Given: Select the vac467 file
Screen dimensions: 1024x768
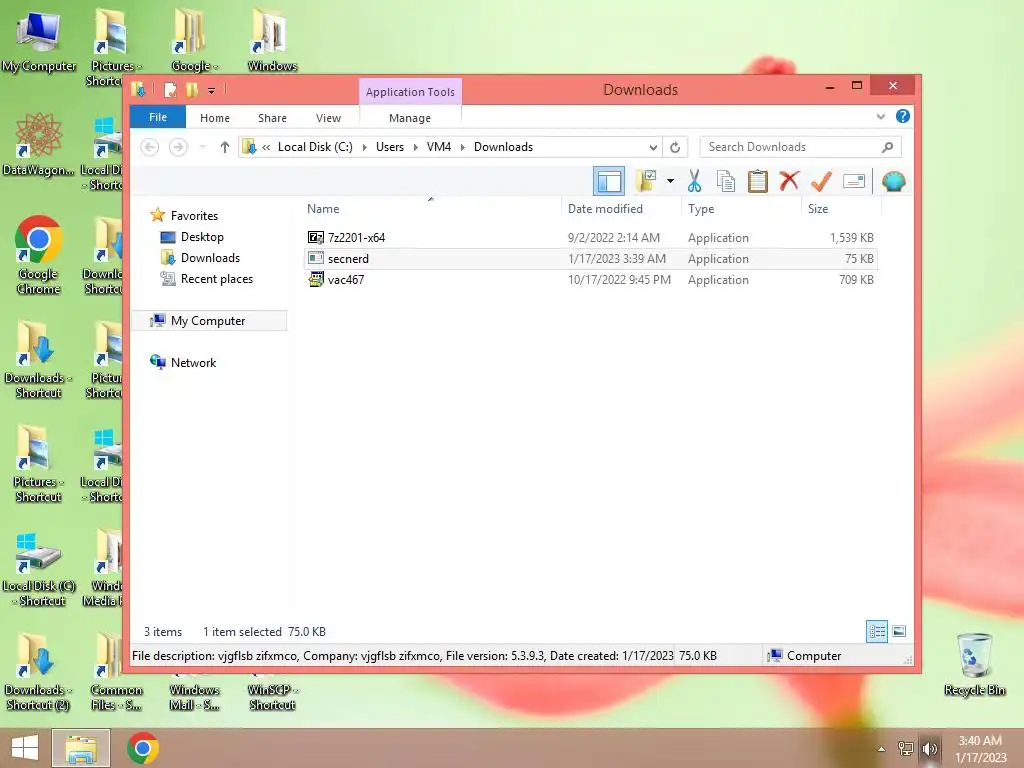Looking at the screenshot, I should [345, 280].
